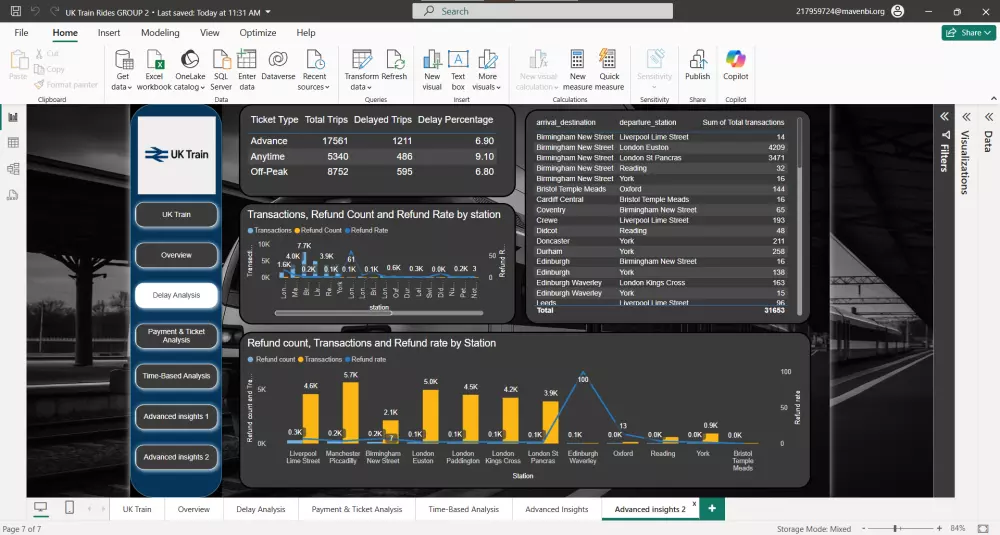This screenshot has height=535, width=1000.
Task: Switch to Model view in left sidebar
Action: click(x=13, y=169)
